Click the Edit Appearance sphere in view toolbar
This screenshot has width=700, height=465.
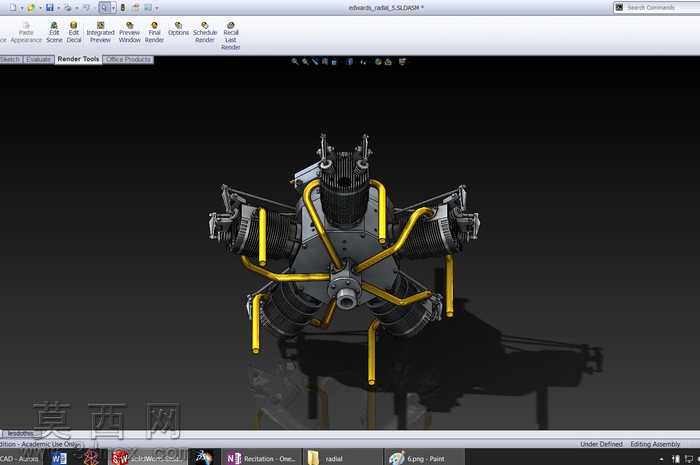(x=378, y=62)
